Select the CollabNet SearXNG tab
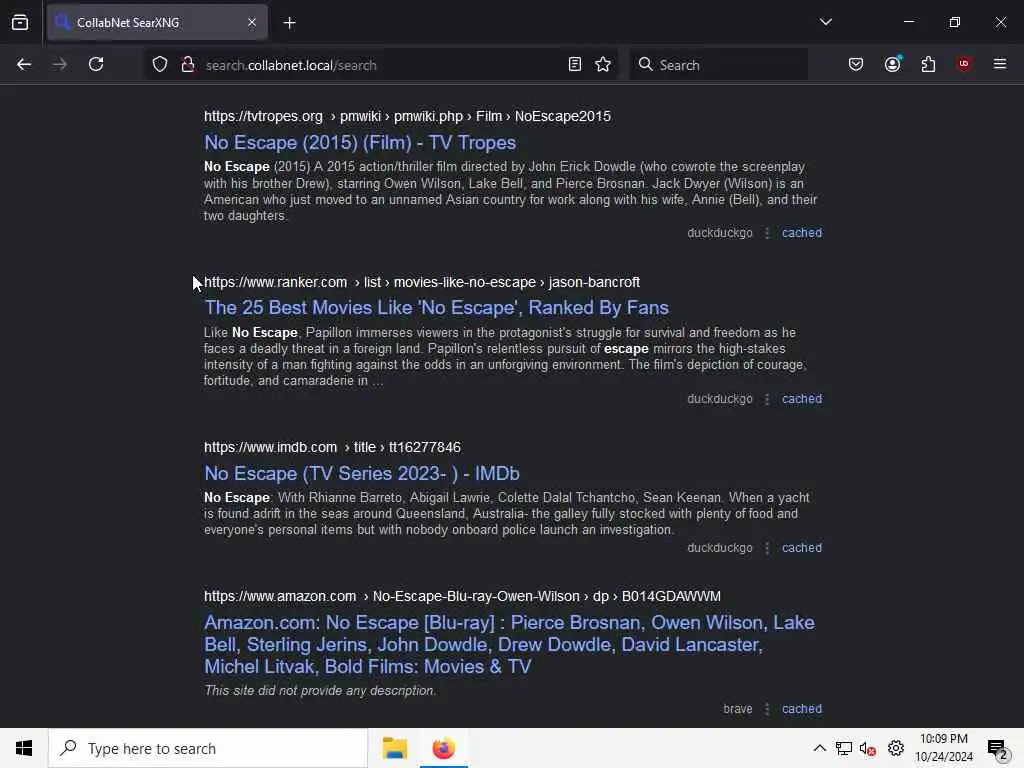 pos(157,22)
